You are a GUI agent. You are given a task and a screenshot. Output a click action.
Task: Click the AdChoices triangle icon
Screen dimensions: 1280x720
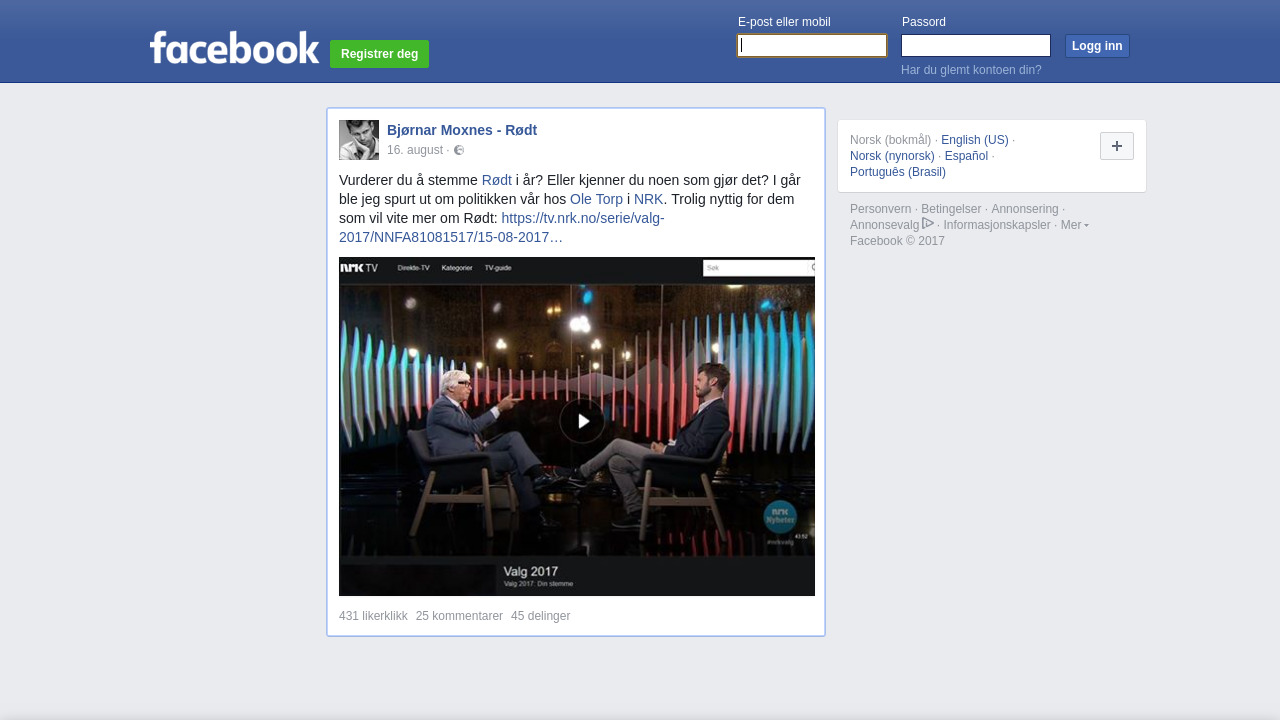coord(928,224)
